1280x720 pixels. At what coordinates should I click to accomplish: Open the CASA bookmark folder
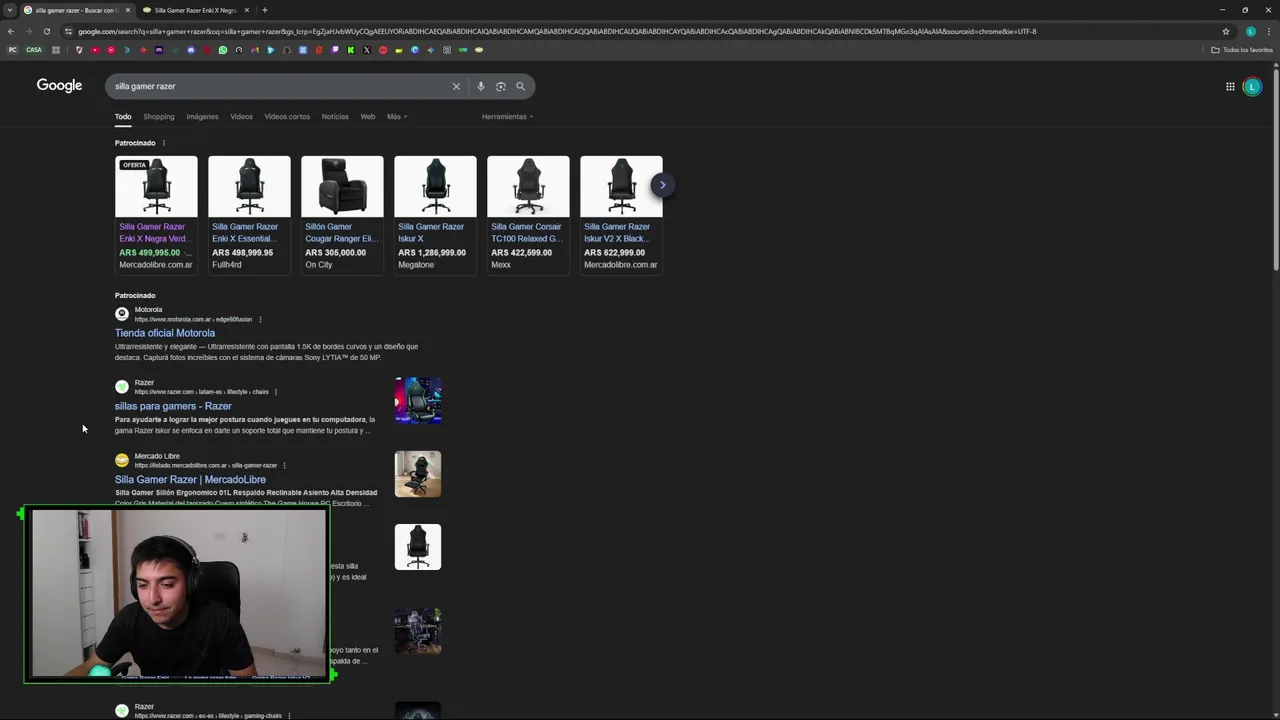pyautogui.click(x=34, y=50)
